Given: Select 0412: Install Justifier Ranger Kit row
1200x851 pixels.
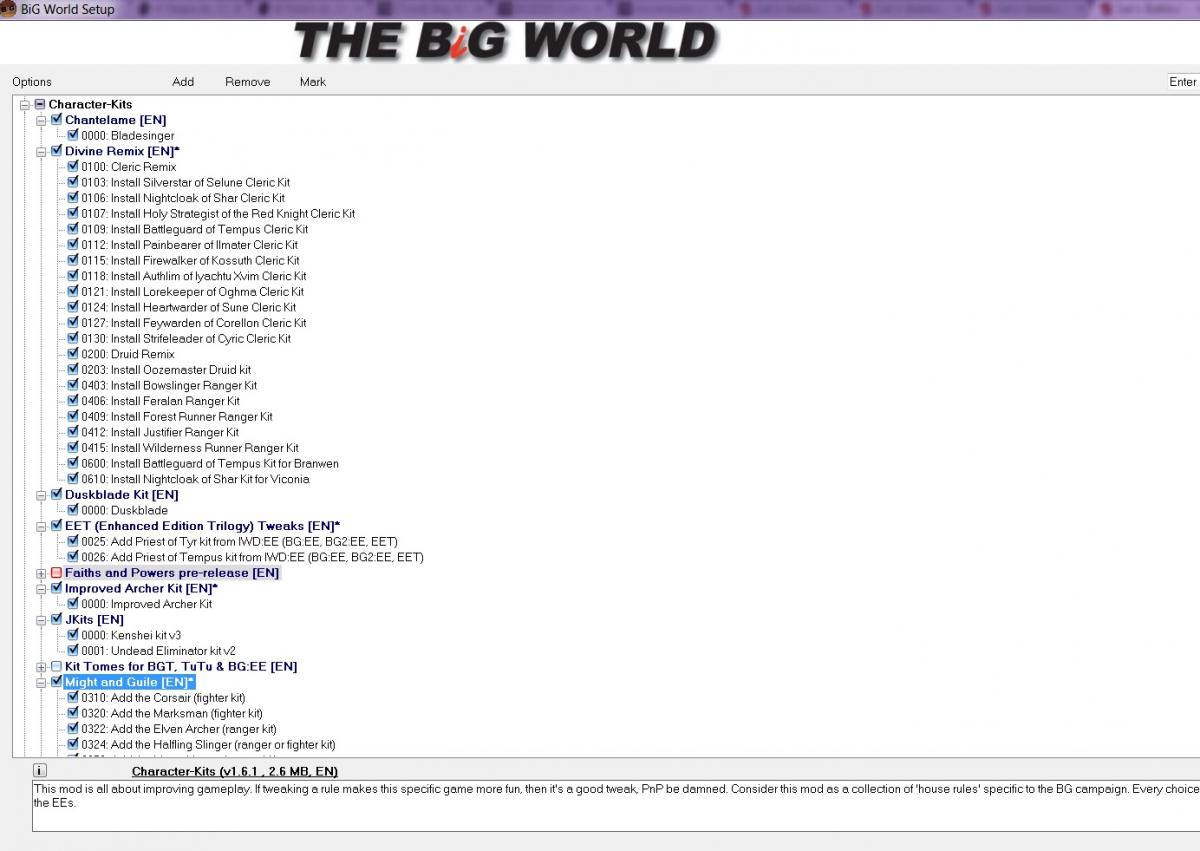Looking at the screenshot, I should click(160, 432).
